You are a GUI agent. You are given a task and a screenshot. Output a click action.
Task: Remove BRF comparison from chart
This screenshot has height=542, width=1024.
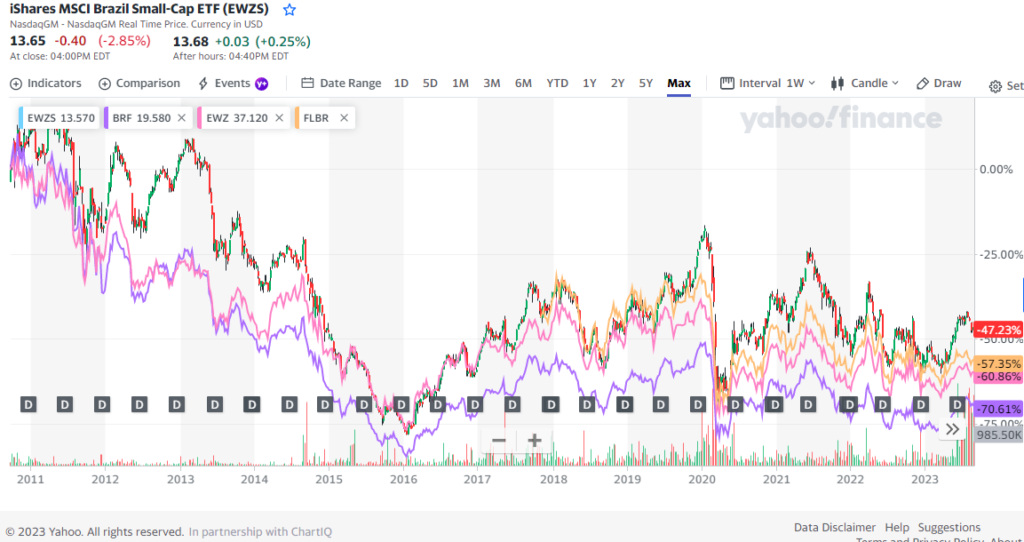(x=181, y=118)
